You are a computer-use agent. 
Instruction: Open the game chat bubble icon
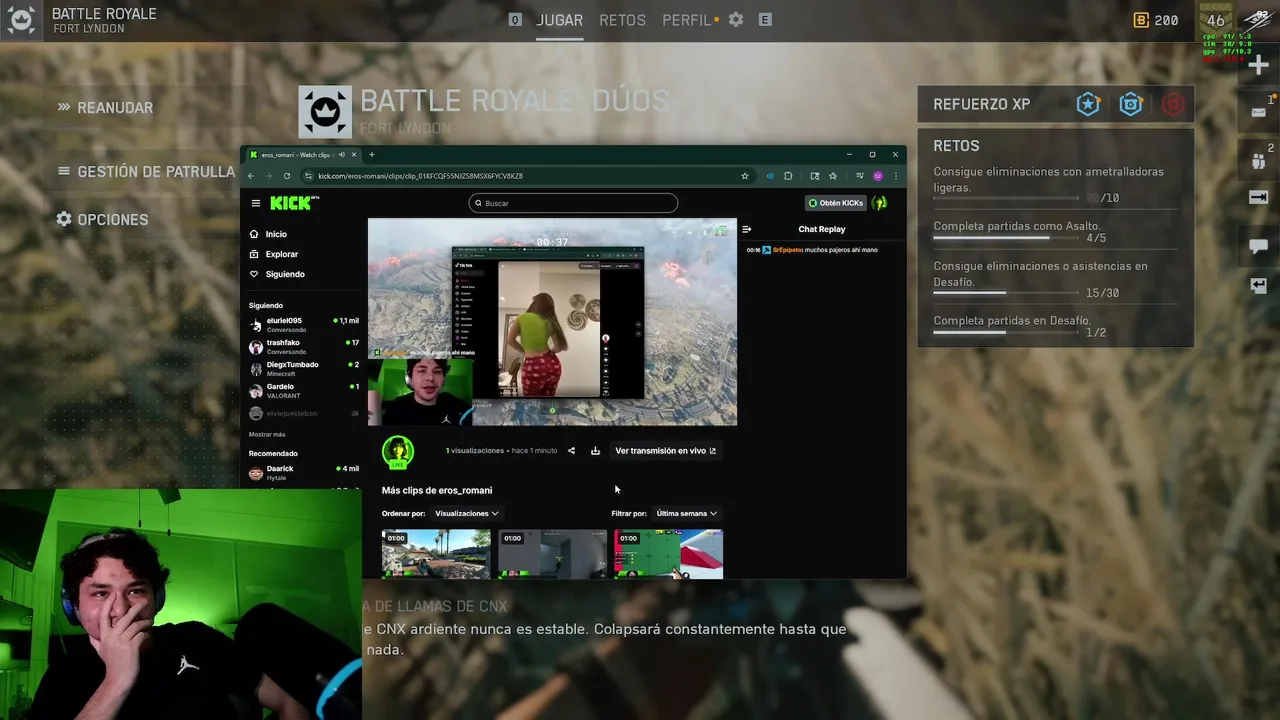(x=1259, y=246)
